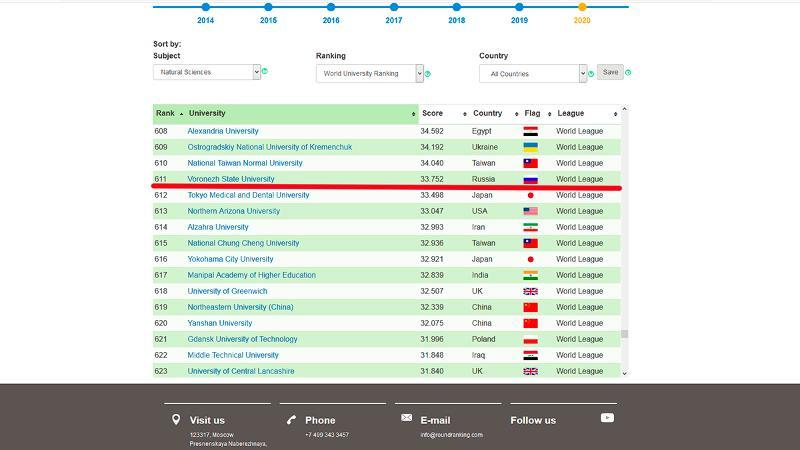
Task: Click the help icon next to Ranking dropdown
Action: [428, 74]
